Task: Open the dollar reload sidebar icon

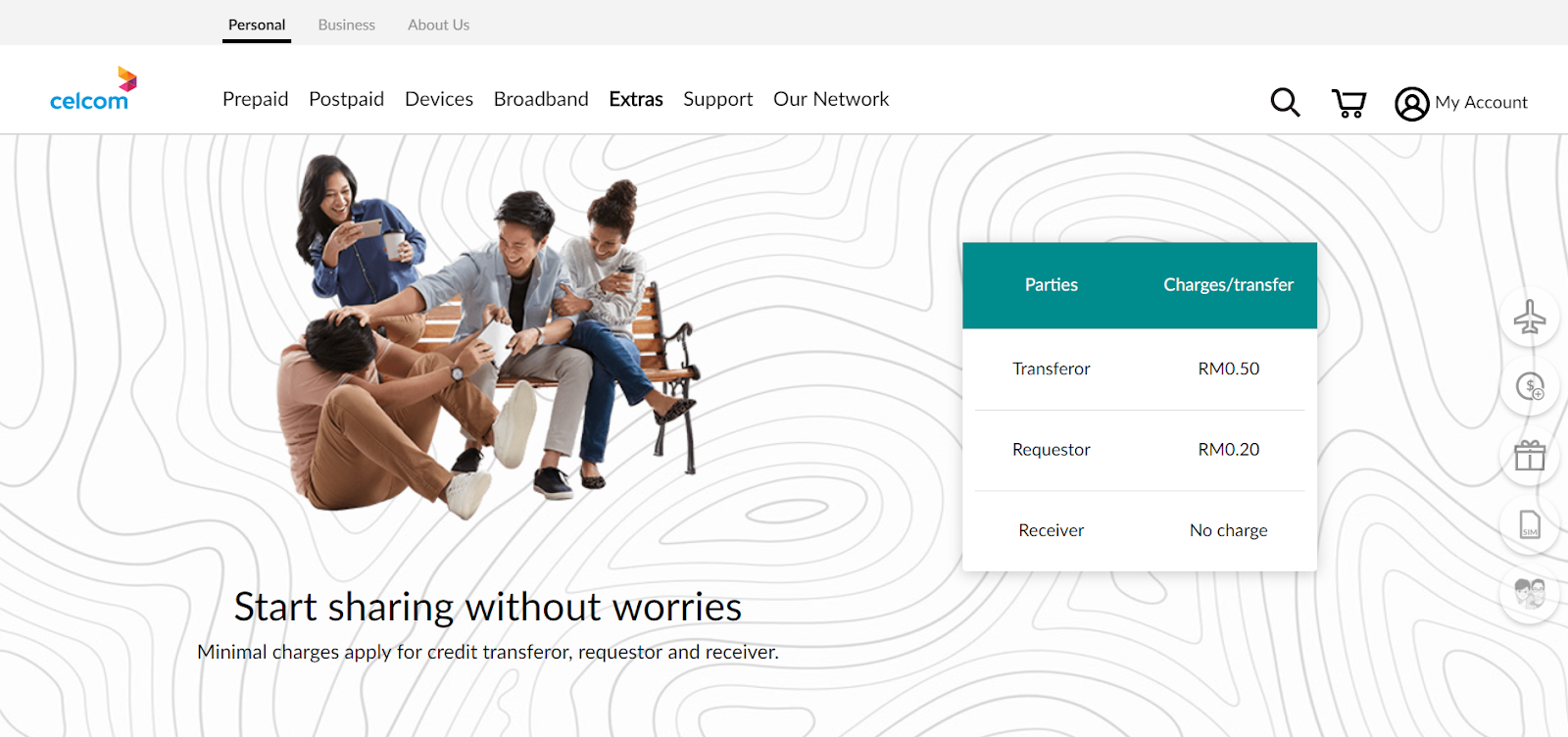Action: [x=1530, y=386]
